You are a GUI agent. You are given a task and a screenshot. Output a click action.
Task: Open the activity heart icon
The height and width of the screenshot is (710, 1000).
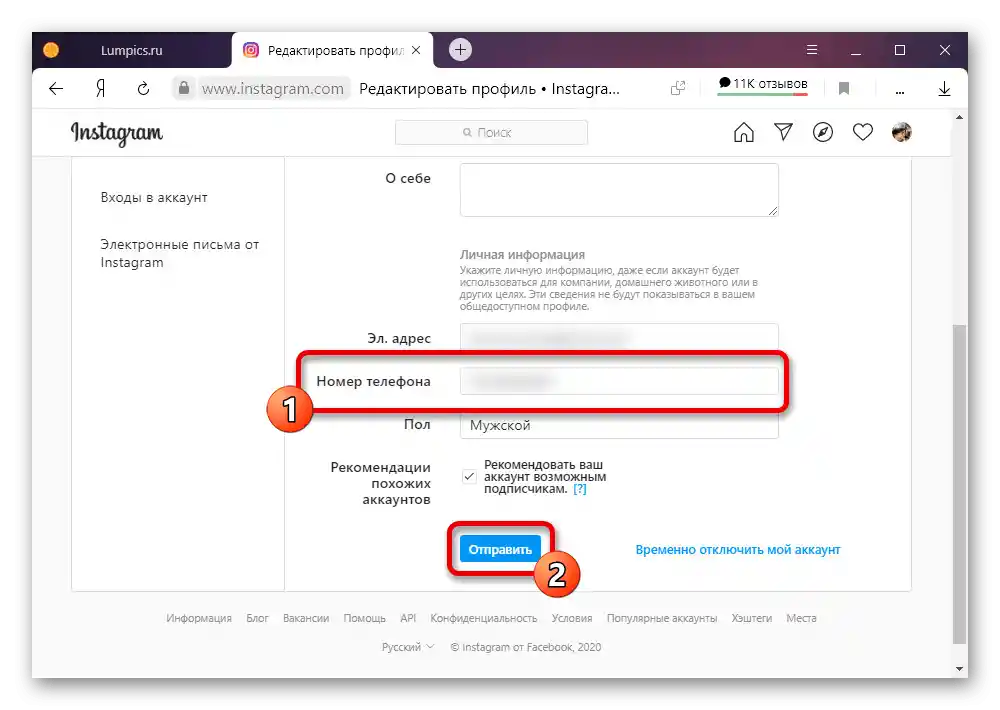click(x=862, y=132)
